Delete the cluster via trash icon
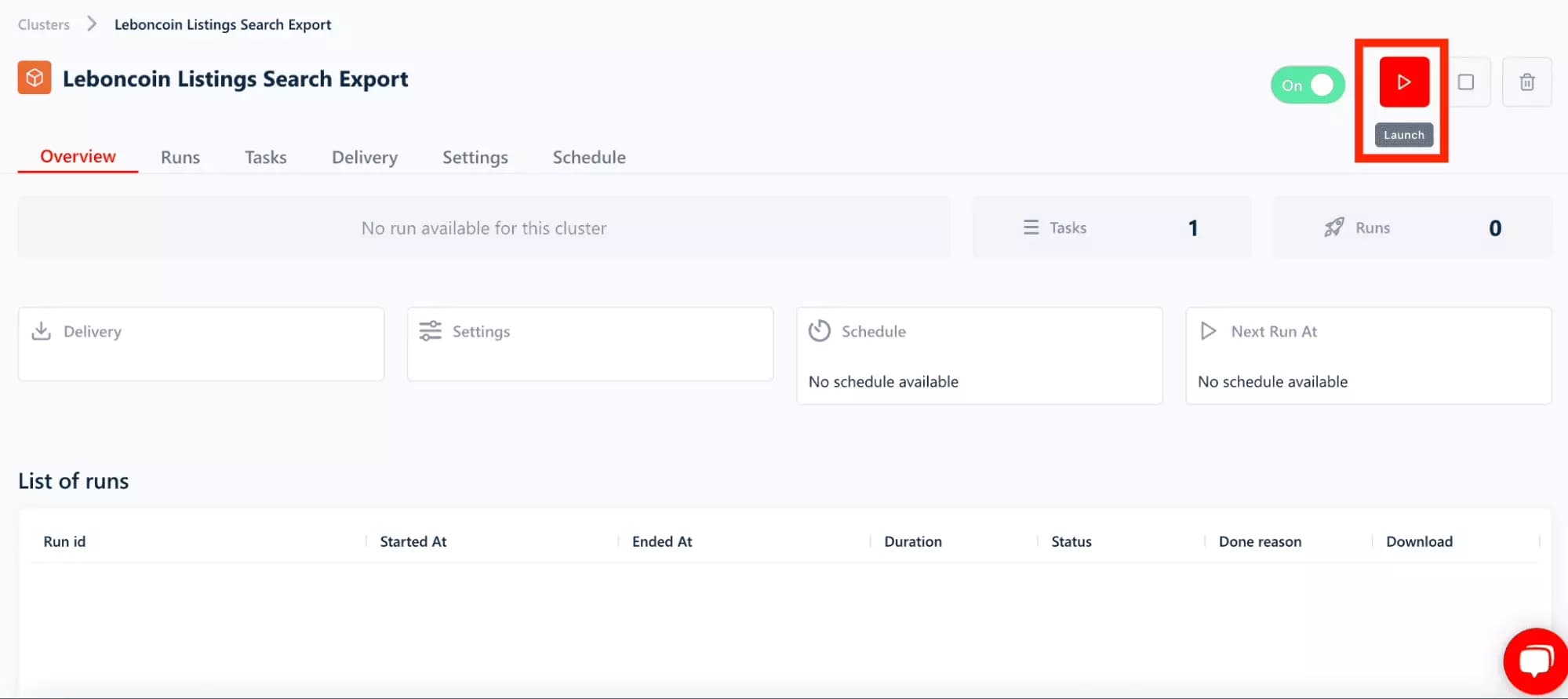 [x=1526, y=82]
